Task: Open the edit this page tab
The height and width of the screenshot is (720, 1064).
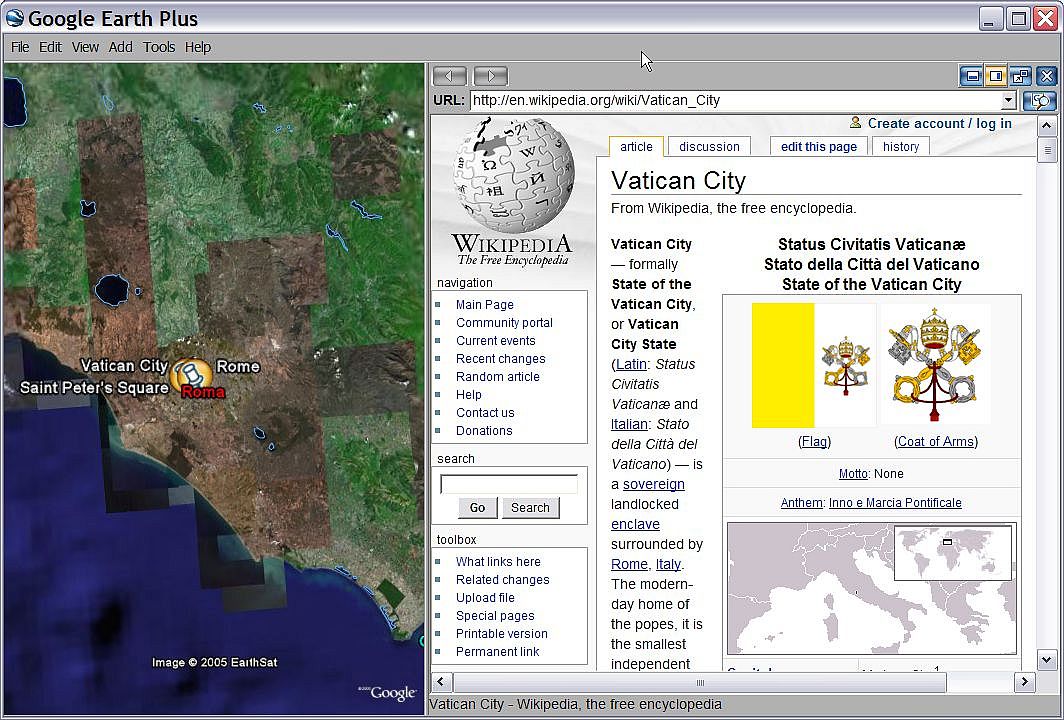Action: click(818, 147)
